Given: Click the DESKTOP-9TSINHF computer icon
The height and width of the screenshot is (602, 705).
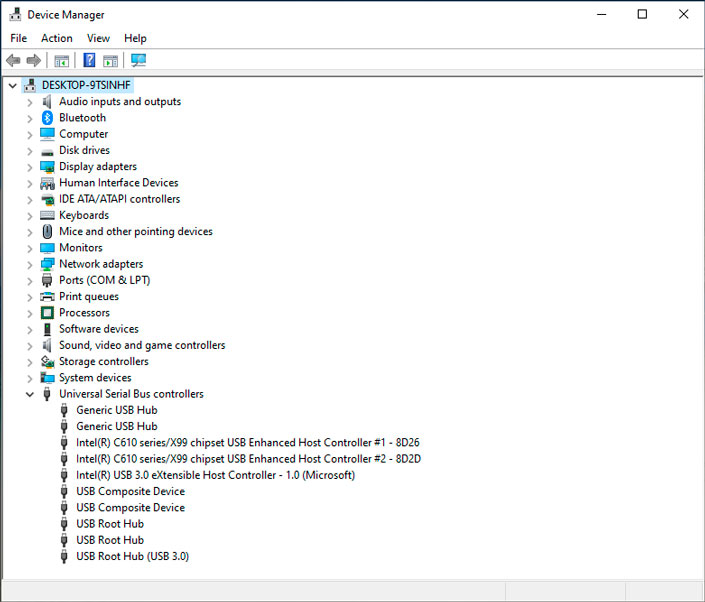Looking at the screenshot, I should pos(30,85).
